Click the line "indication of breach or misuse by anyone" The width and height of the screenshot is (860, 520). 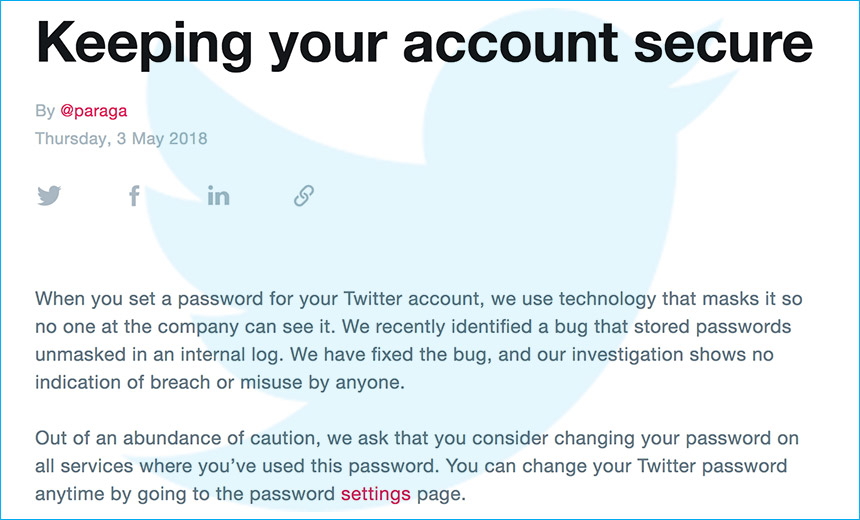(220, 382)
